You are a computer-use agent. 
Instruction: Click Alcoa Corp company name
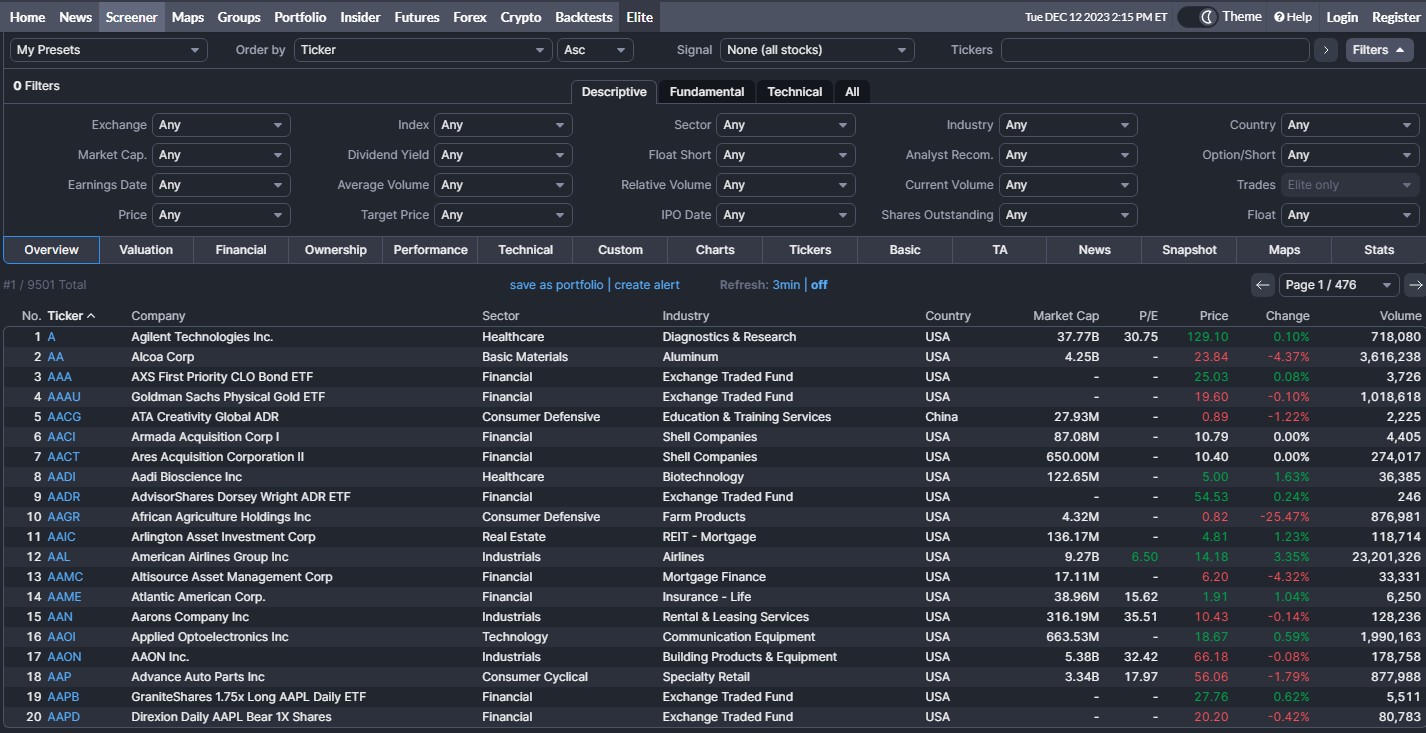tap(163, 357)
